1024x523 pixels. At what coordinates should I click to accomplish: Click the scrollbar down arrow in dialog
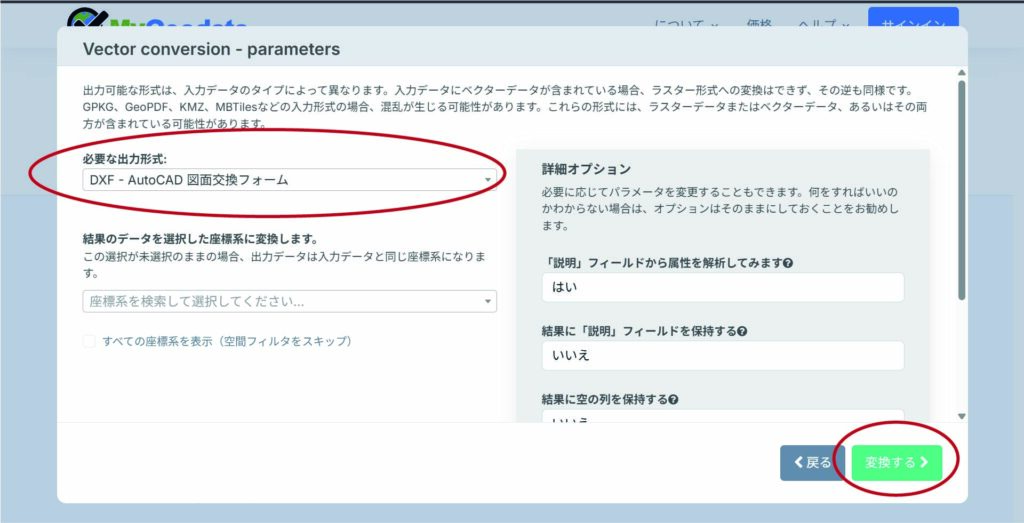pyautogui.click(x=961, y=416)
